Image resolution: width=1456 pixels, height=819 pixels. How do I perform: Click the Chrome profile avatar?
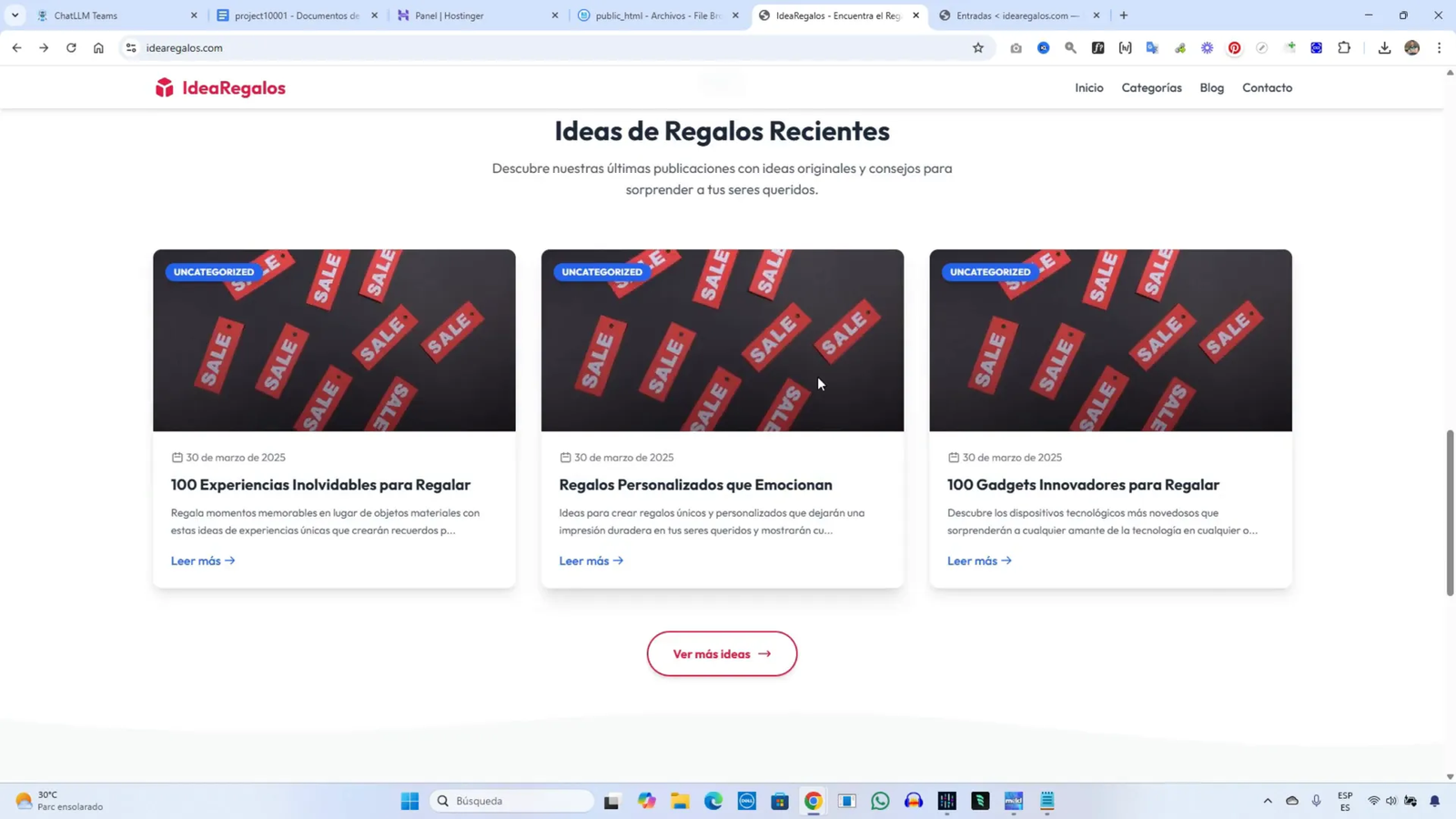point(1410,48)
